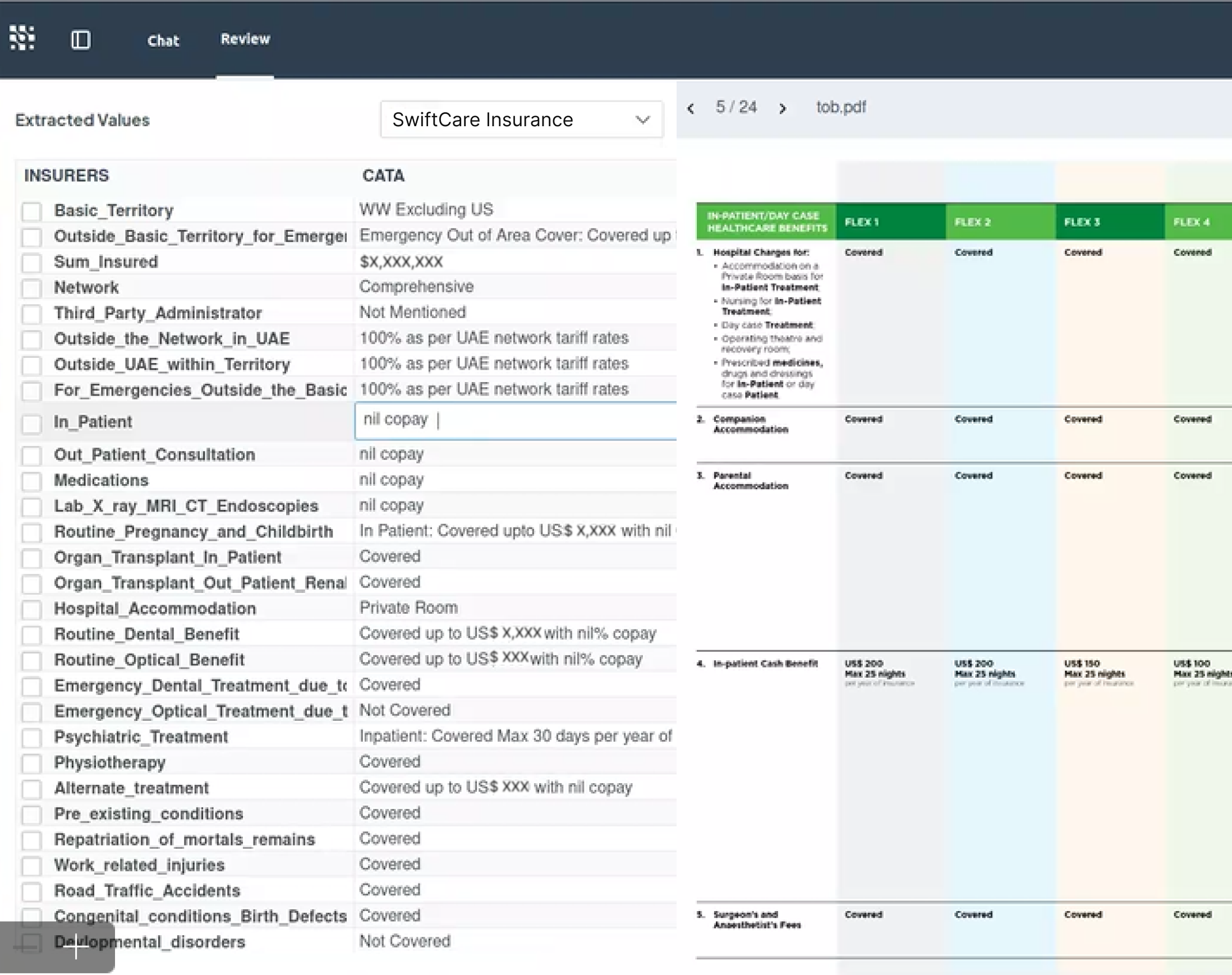Click the tob.pdf file name
This screenshot has height=975, width=1232.
(840, 107)
